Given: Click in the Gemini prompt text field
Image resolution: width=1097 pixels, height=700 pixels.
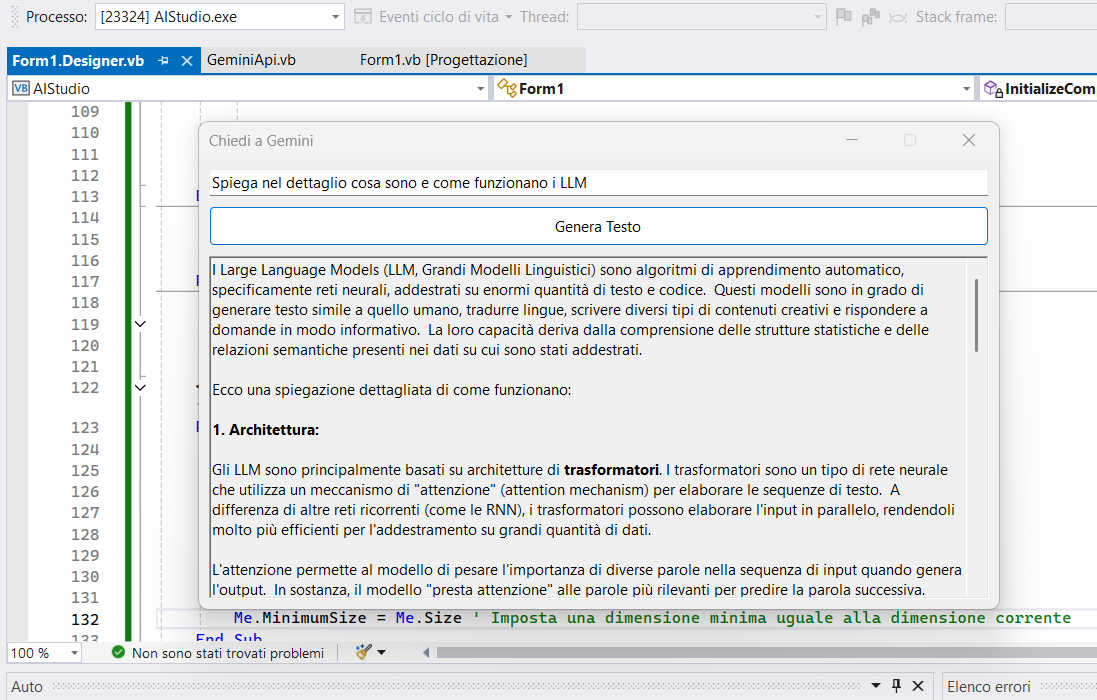Looking at the screenshot, I should coord(598,183).
